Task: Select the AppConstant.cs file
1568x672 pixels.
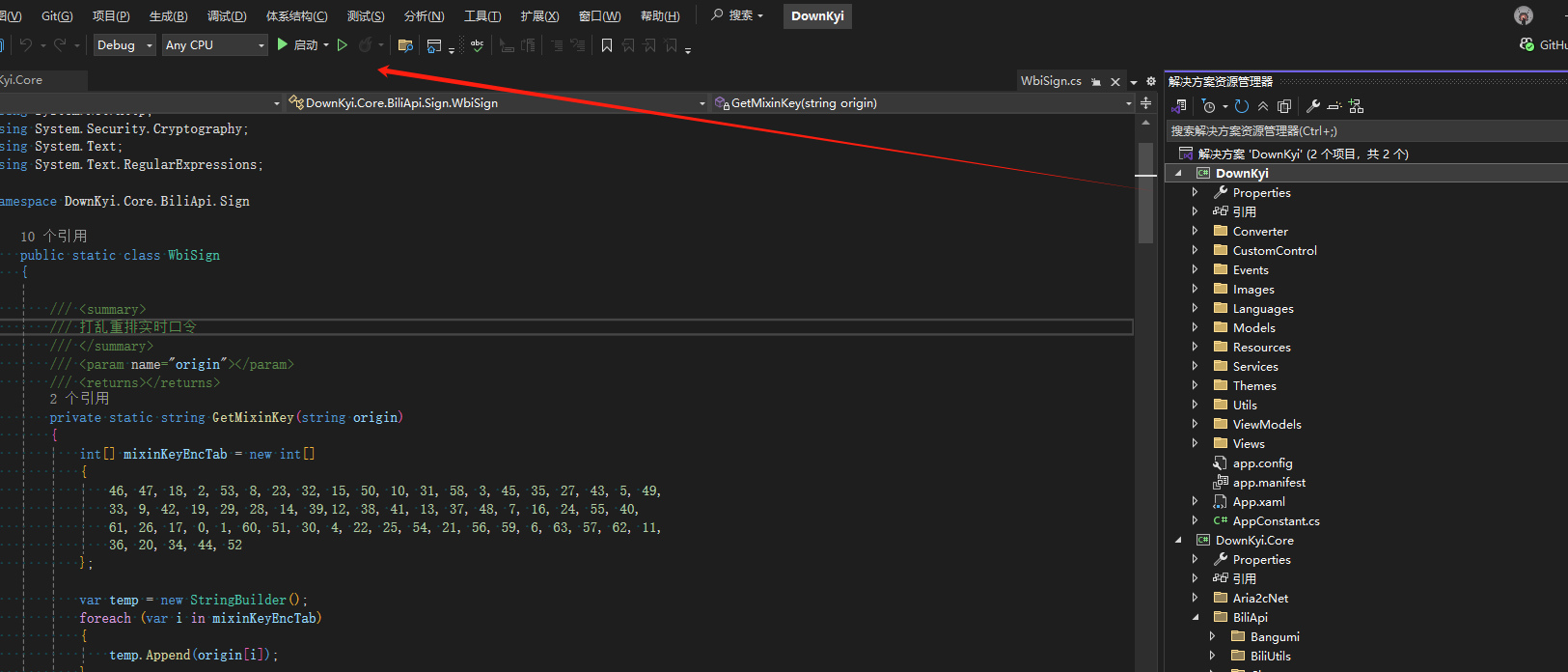Action: pos(1276,521)
